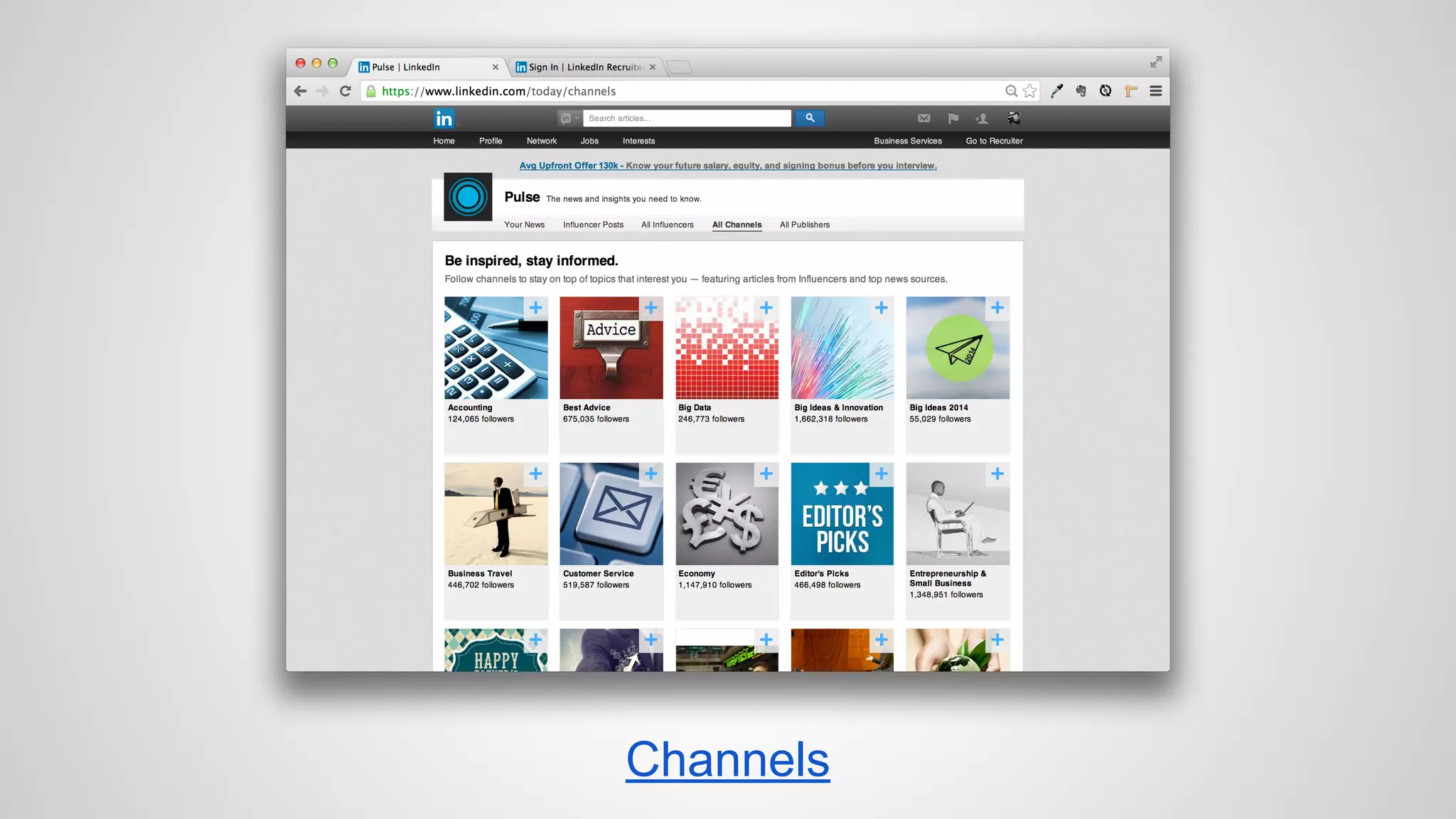Open the Editor's Picks channel thumbnail
The image size is (1456, 819).
842,514
